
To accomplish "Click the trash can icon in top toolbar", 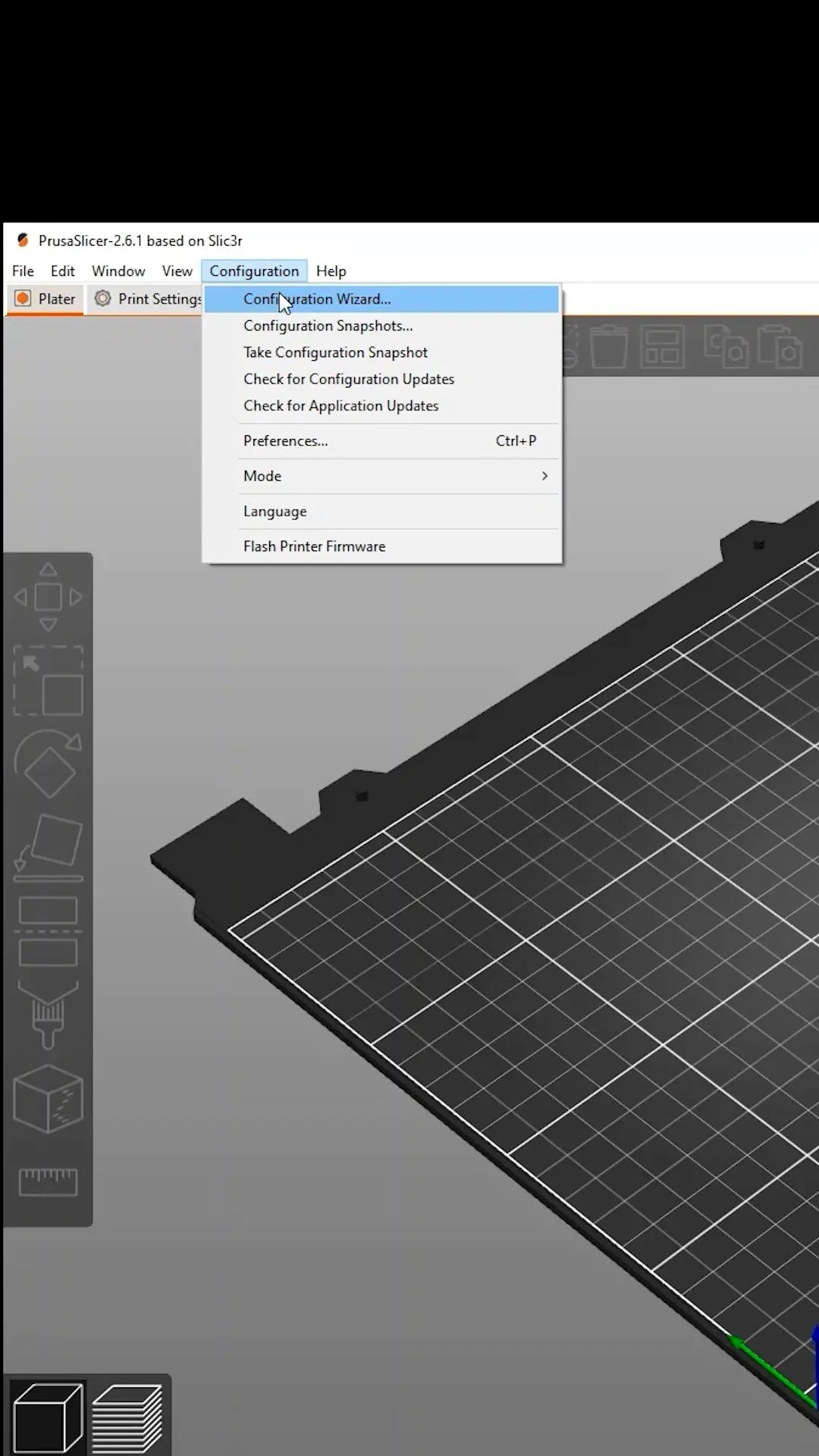I will [608, 347].
